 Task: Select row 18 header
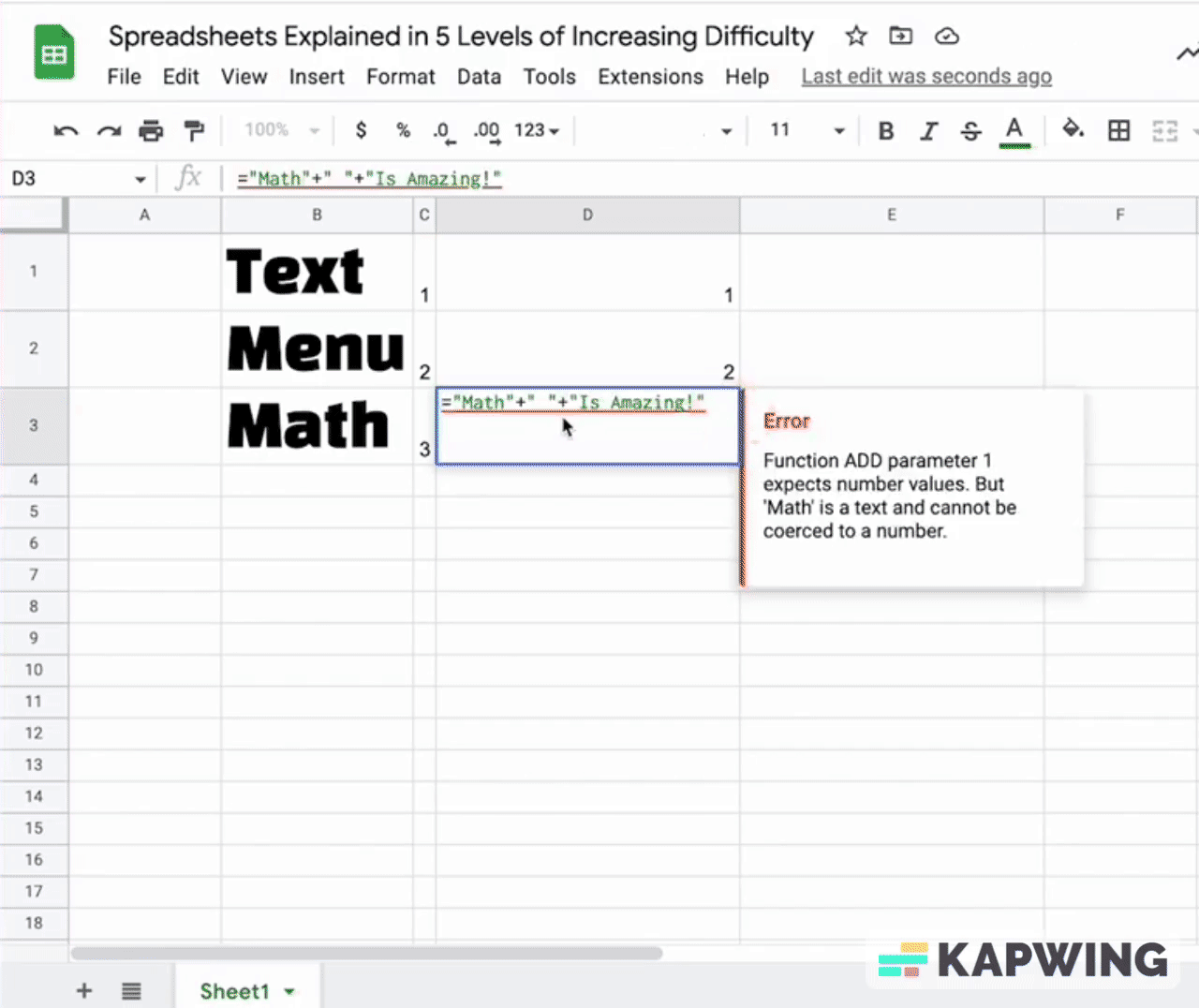[34, 923]
